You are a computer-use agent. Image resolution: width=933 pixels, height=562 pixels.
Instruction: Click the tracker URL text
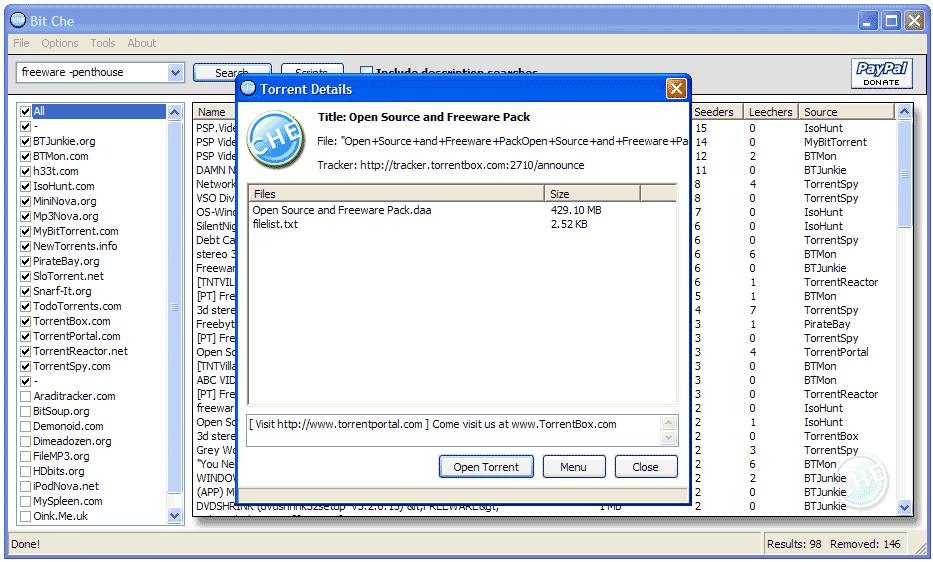pos(472,165)
